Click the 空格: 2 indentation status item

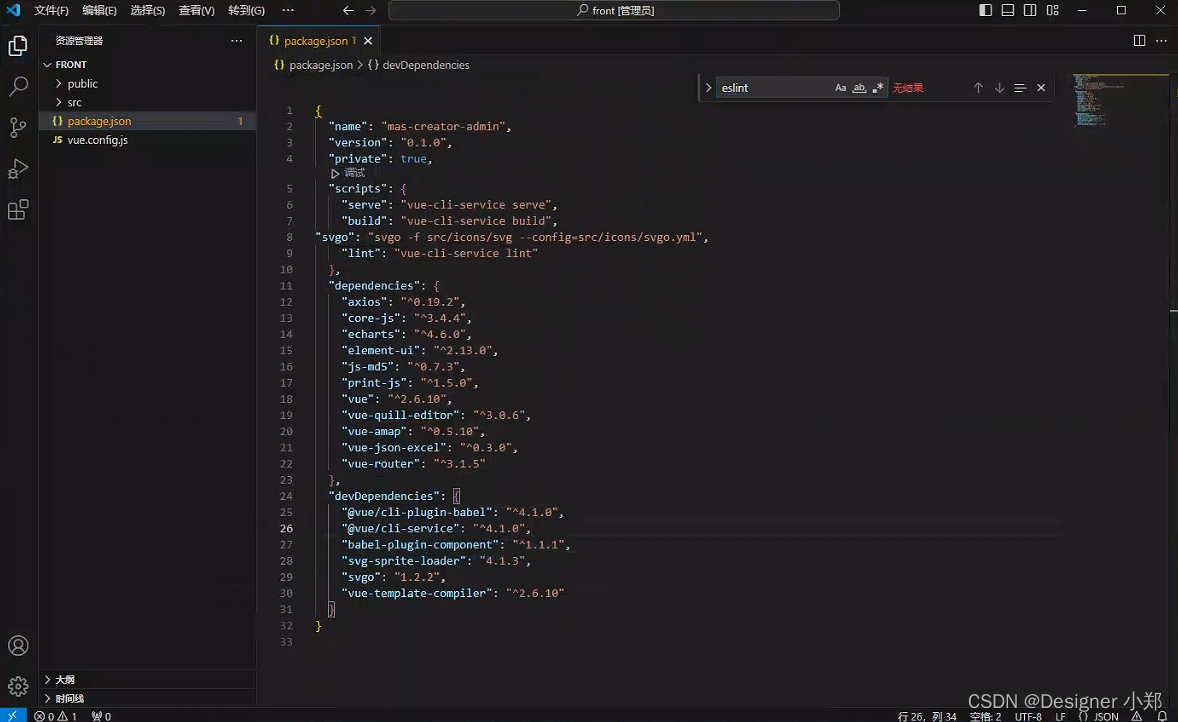(985, 716)
